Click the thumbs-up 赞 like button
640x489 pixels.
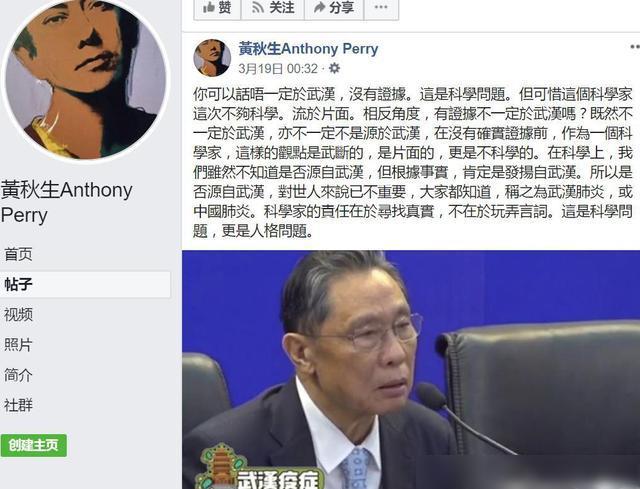tap(217, 8)
